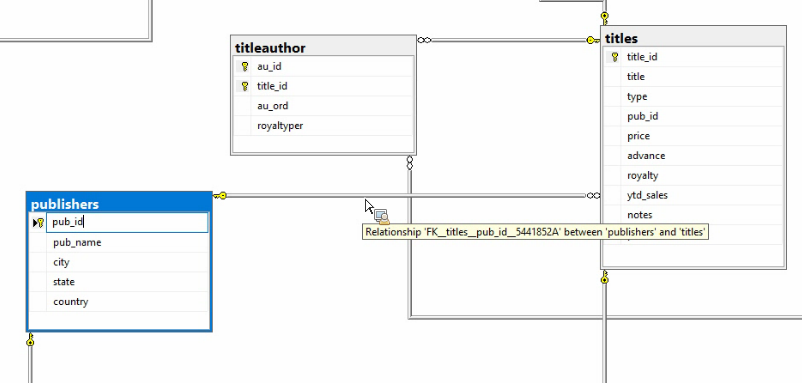Click the key endpoint below publishers table
This screenshot has height=383, width=802.
(30, 340)
